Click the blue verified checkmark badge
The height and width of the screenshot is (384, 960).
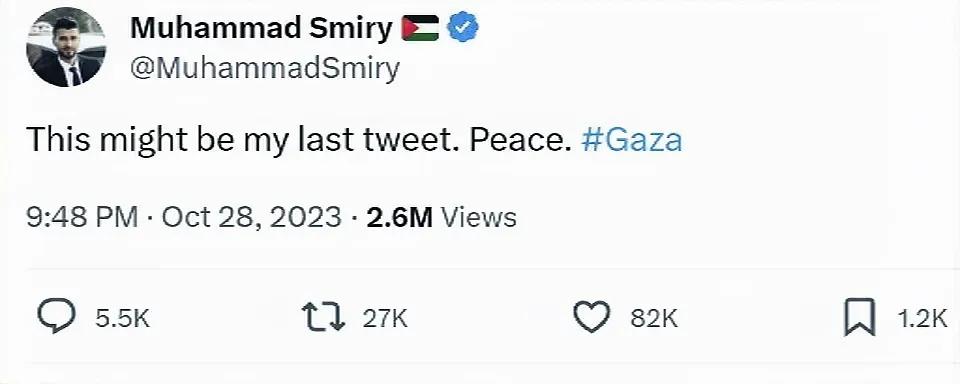tap(464, 28)
